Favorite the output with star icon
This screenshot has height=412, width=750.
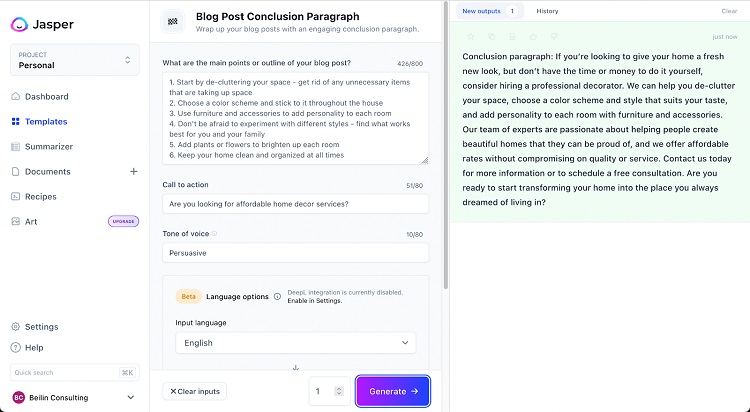(x=471, y=36)
